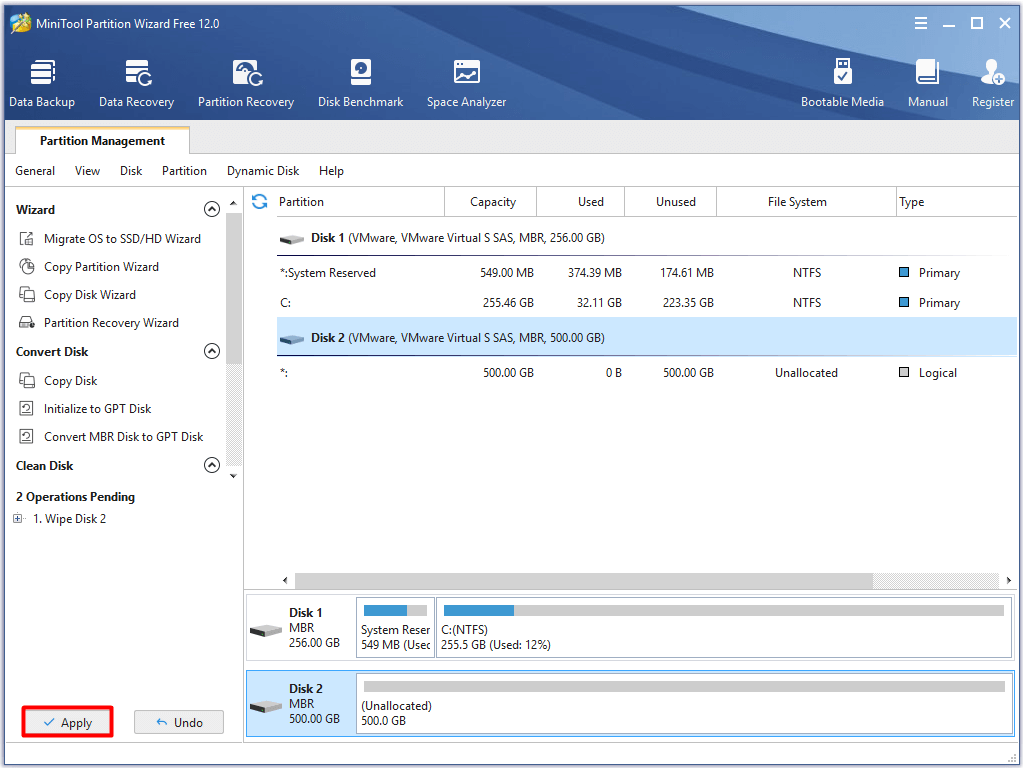
Task: Open the View menu
Action: (x=87, y=171)
